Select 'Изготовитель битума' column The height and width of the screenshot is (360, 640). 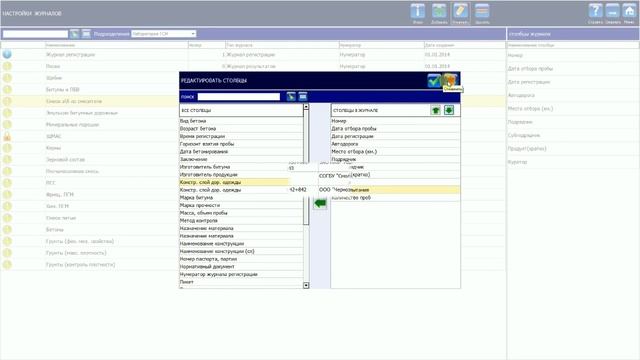point(234,167)
